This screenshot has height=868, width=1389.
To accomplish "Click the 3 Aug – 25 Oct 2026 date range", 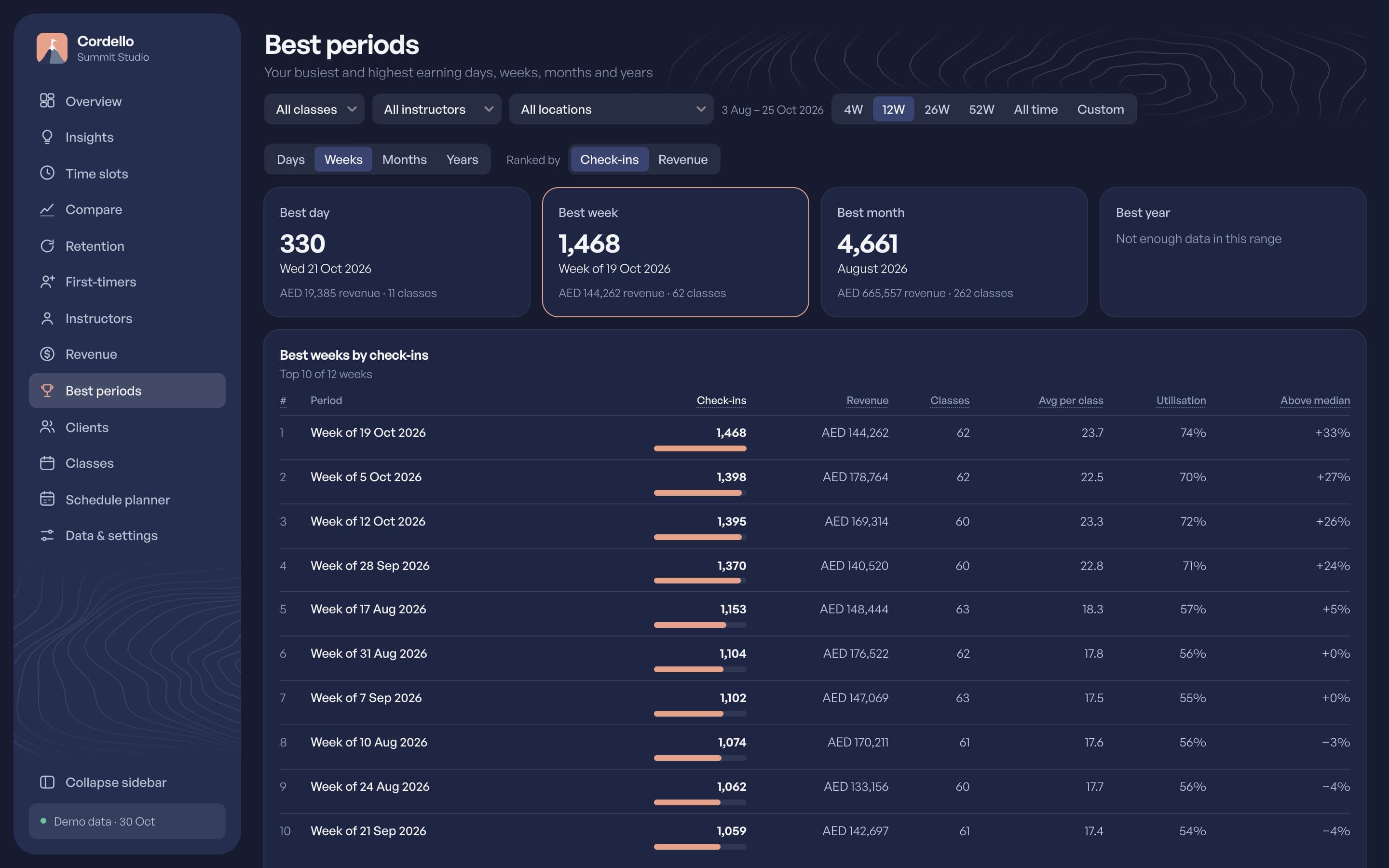I will [772, 109].
